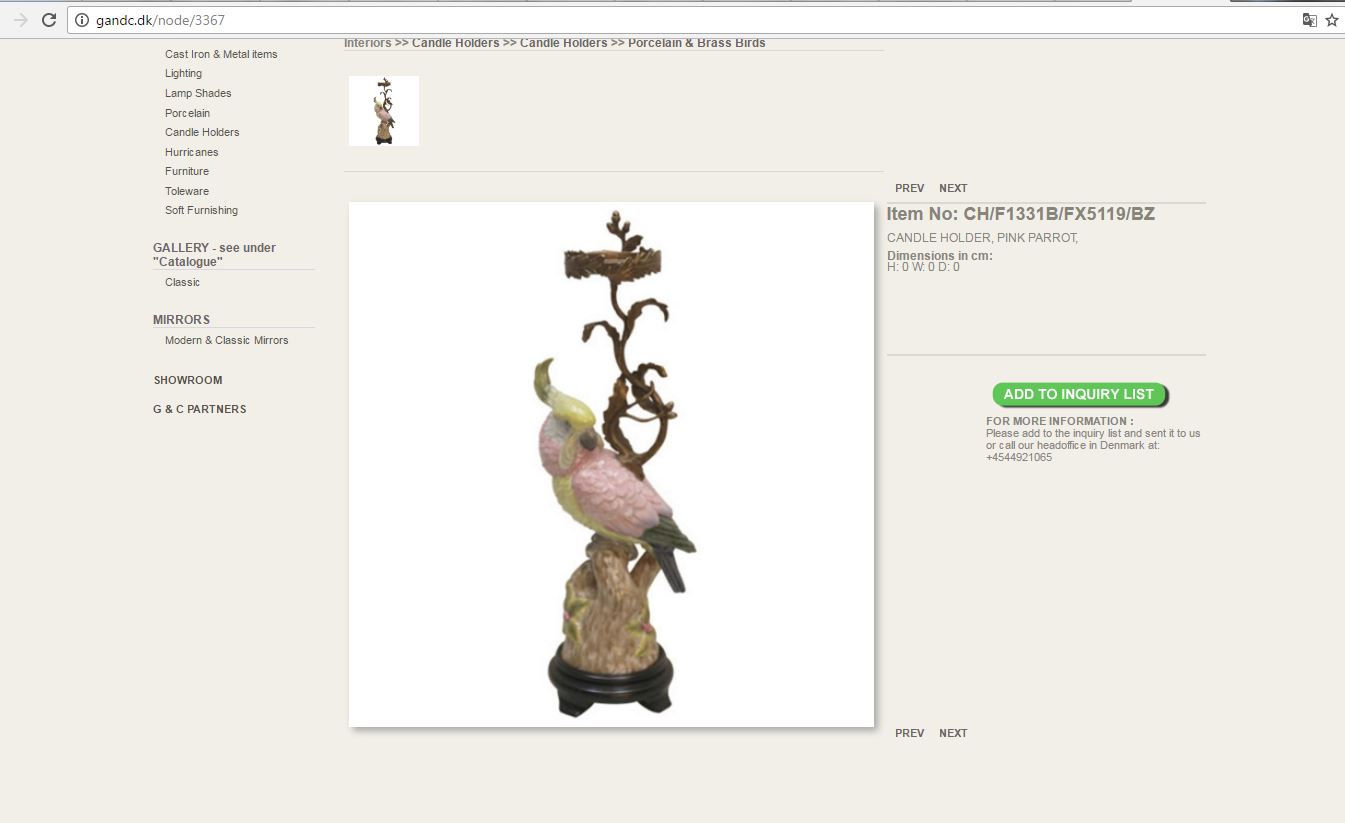Click ADD TO INQUIRY LIST button
This screenshot has height=823, width=1345.
point(1079,394)
